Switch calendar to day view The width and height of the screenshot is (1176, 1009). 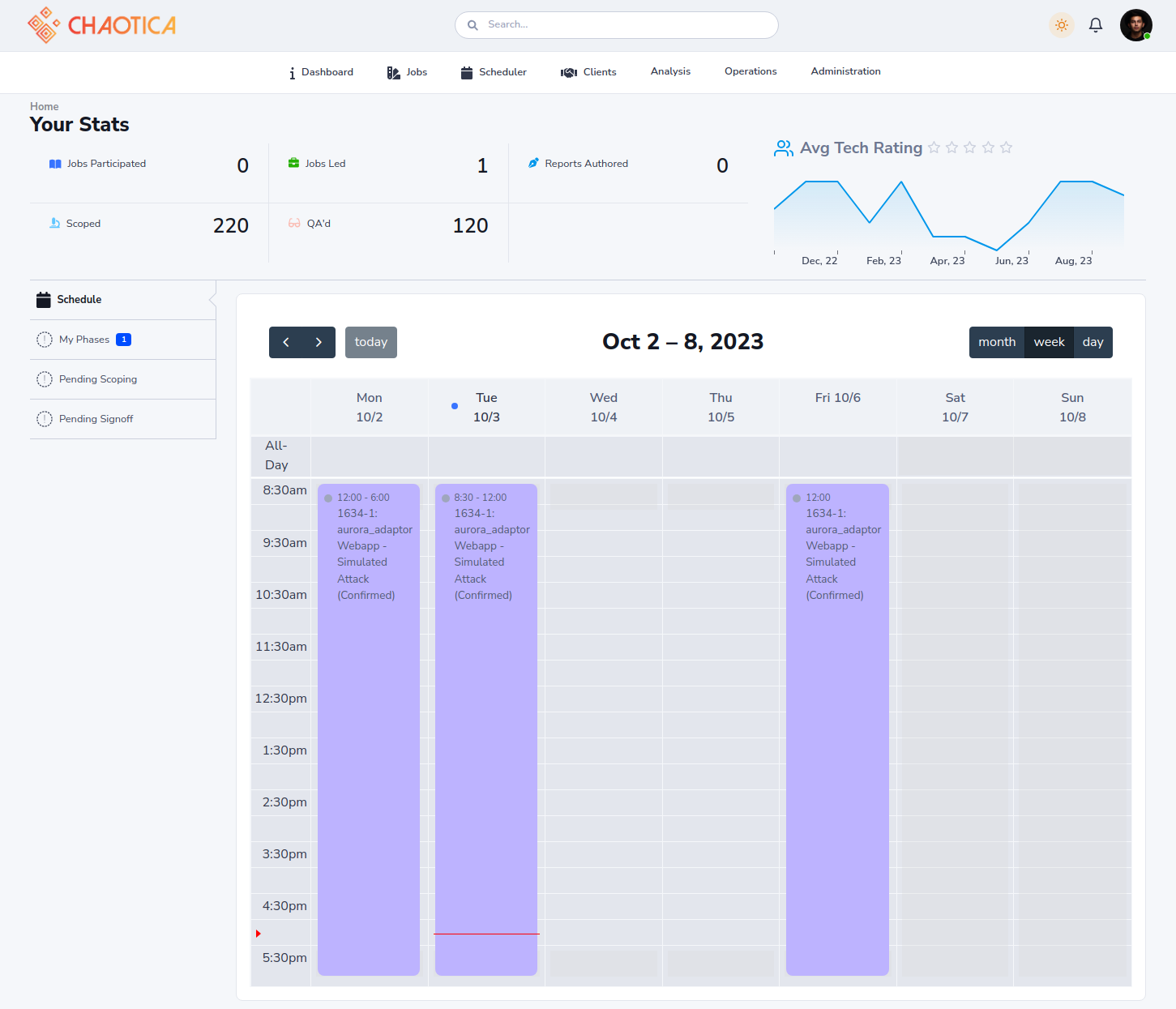(1093, 342)
